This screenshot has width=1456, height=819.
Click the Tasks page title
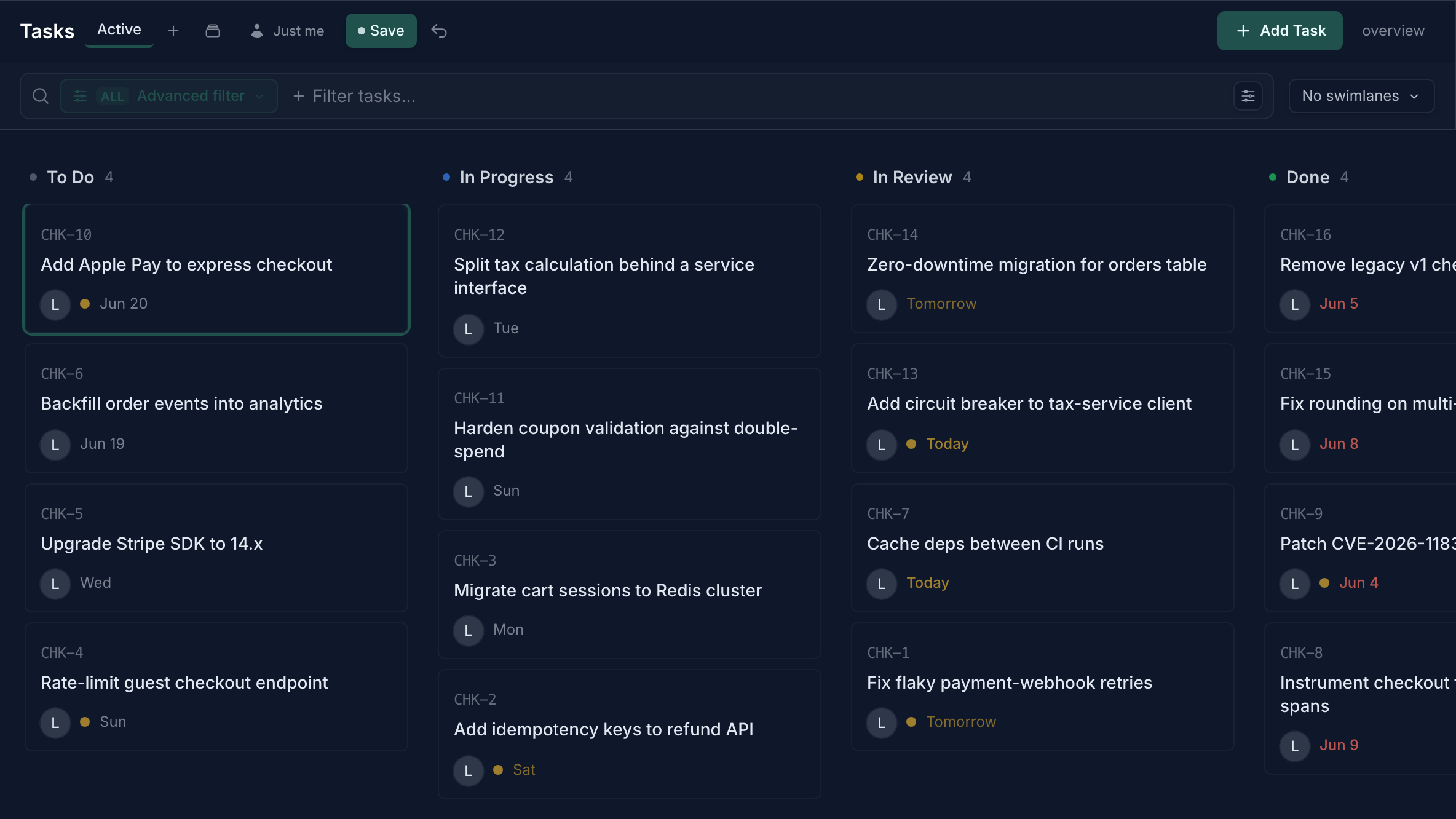coord(47,31)
